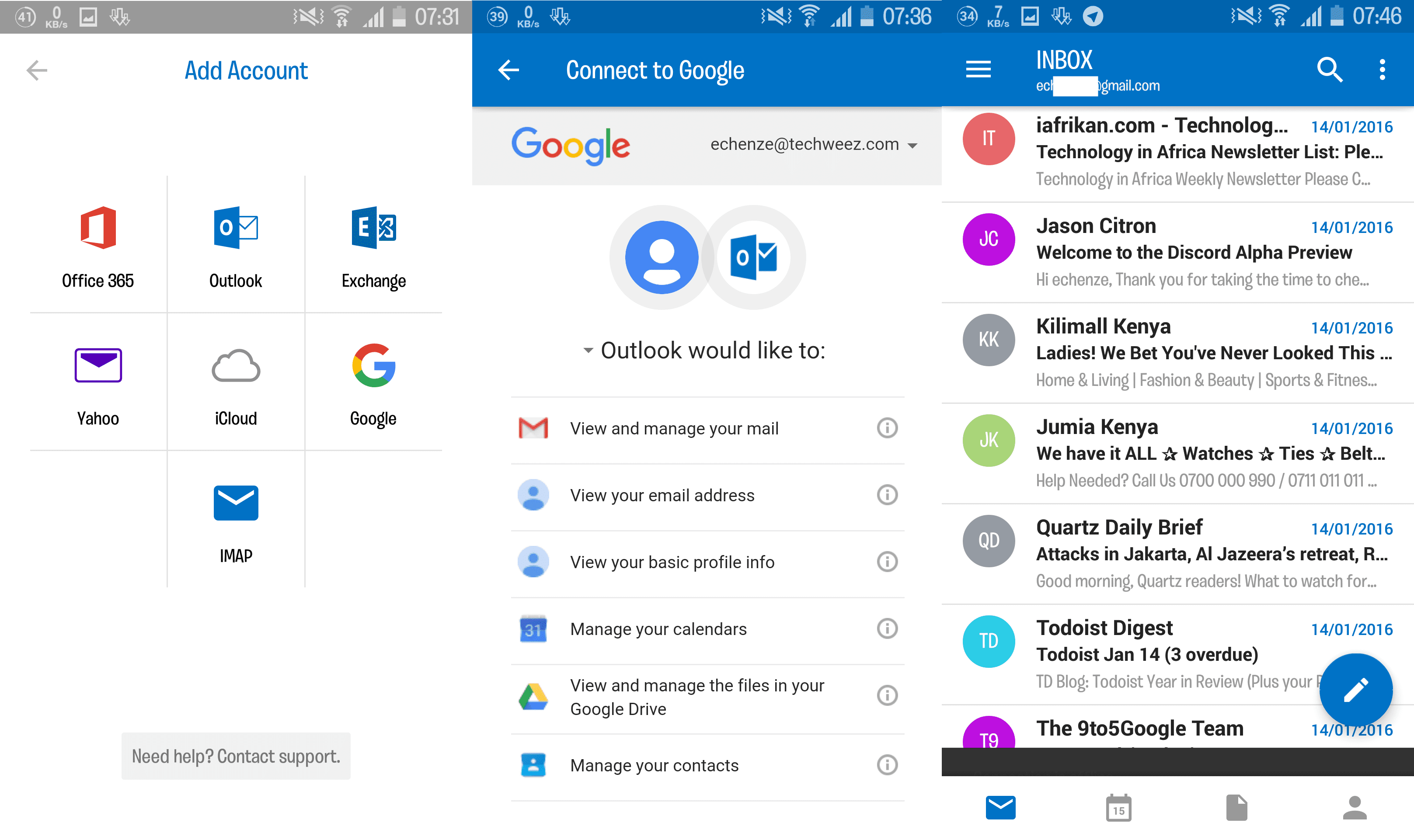Tap the JC sender avatar

(x=988, y=239)
